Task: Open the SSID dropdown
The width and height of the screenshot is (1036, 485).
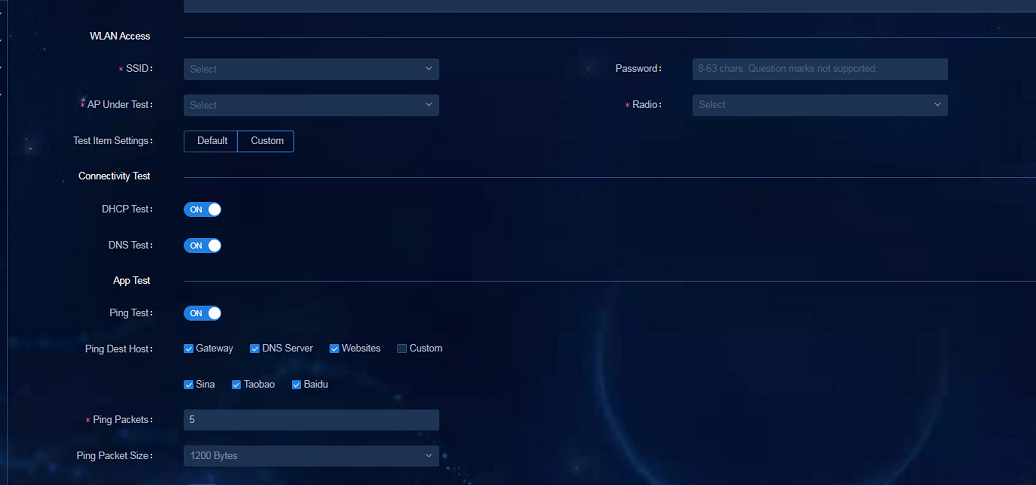Action: tap(311, 69)
